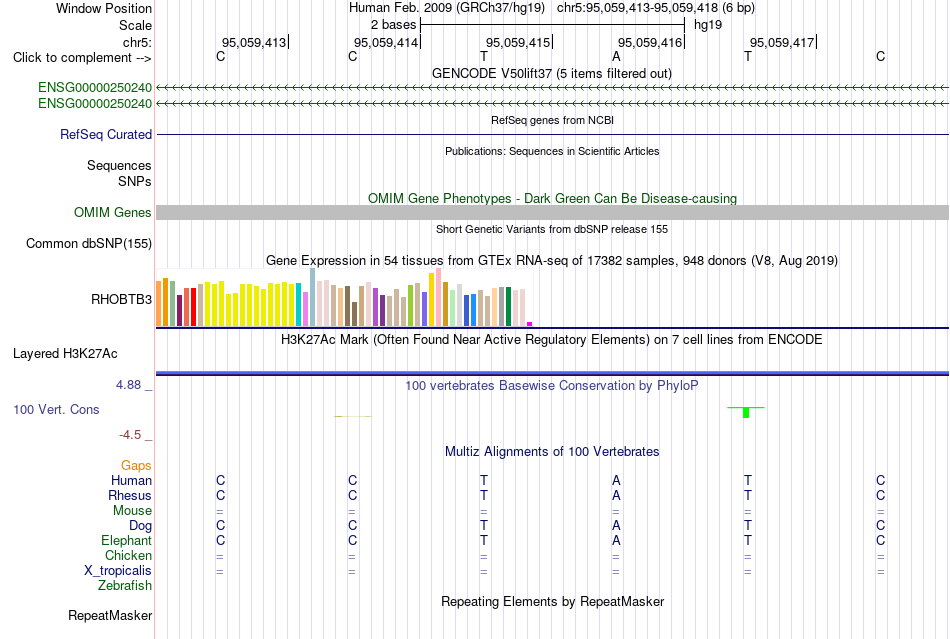Click the chr5:95,059,413-95,059,418 (6 bp) position text
This screenshot has height=639, width=950.
656,8
